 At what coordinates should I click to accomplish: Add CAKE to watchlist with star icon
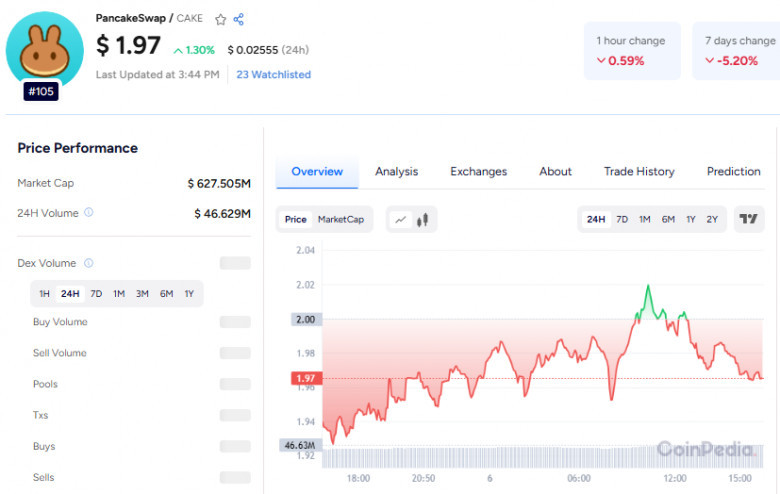(x=220, y=19)
